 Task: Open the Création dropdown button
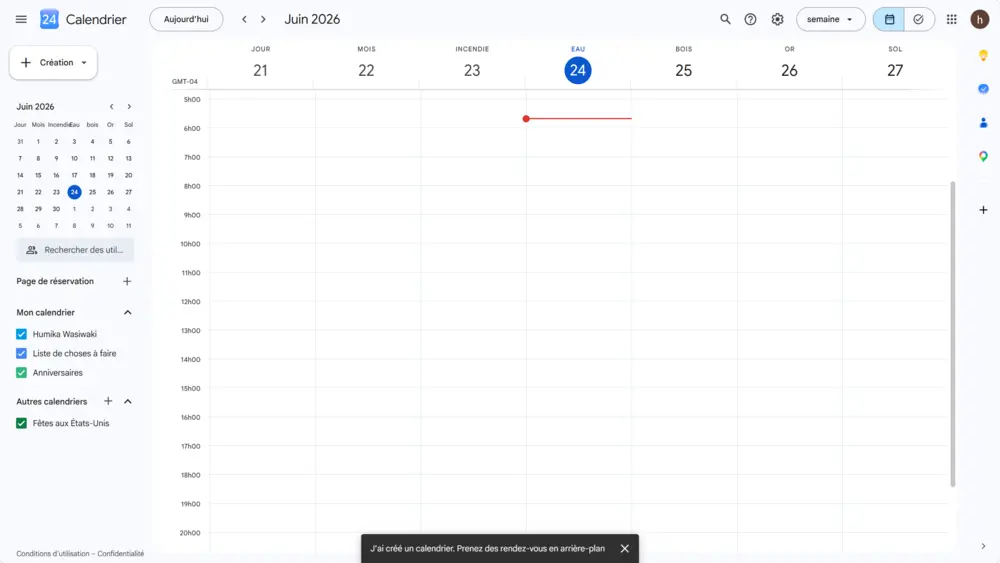53,62
